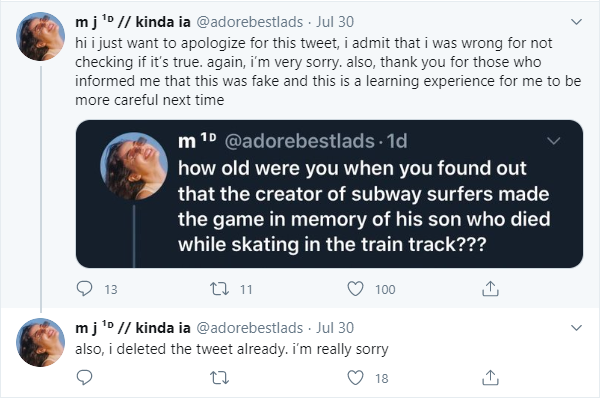This screenshot has width=601, height=398.
Task: Reply to the 'i deleted the tweet' post
Action: (x=84, y=378)
